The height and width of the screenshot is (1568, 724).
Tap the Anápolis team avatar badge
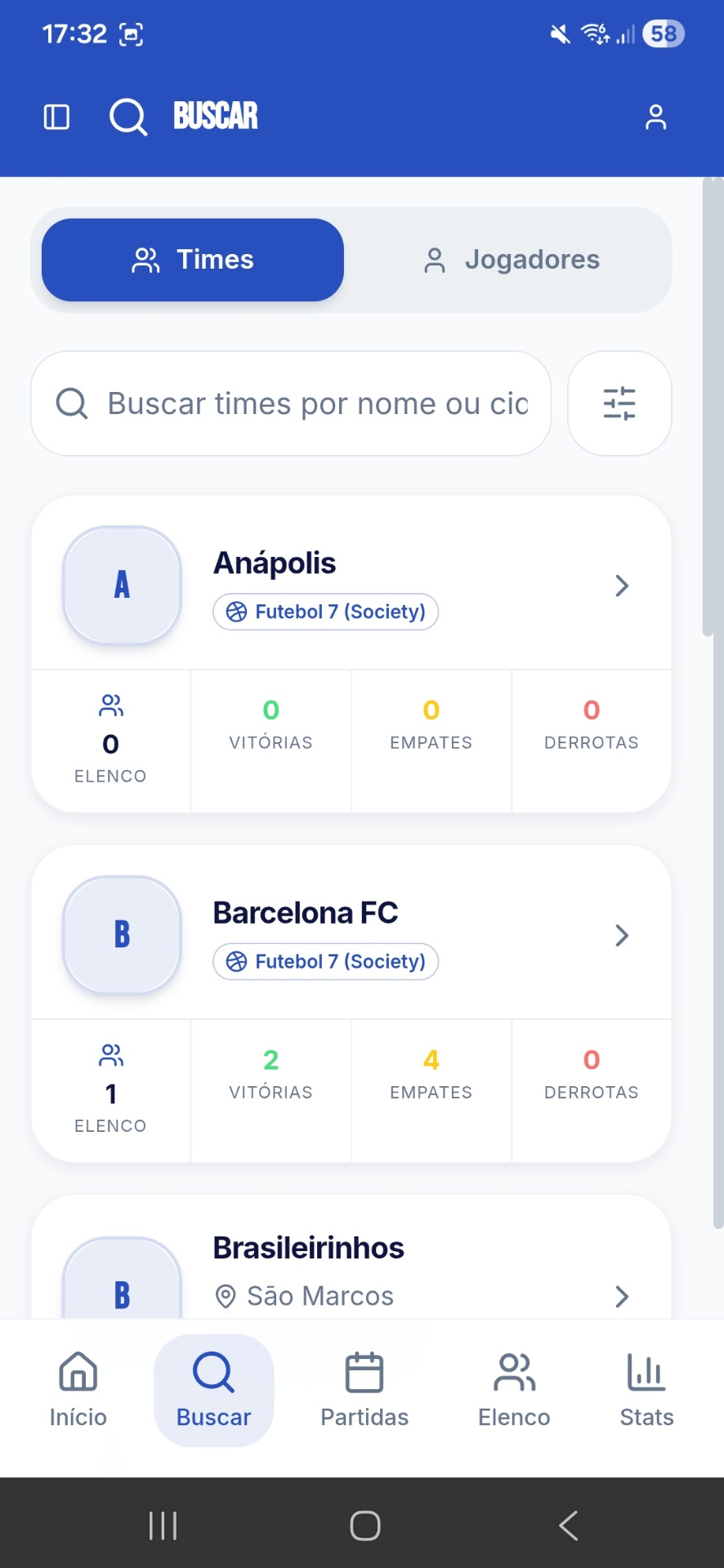[122, 585]
